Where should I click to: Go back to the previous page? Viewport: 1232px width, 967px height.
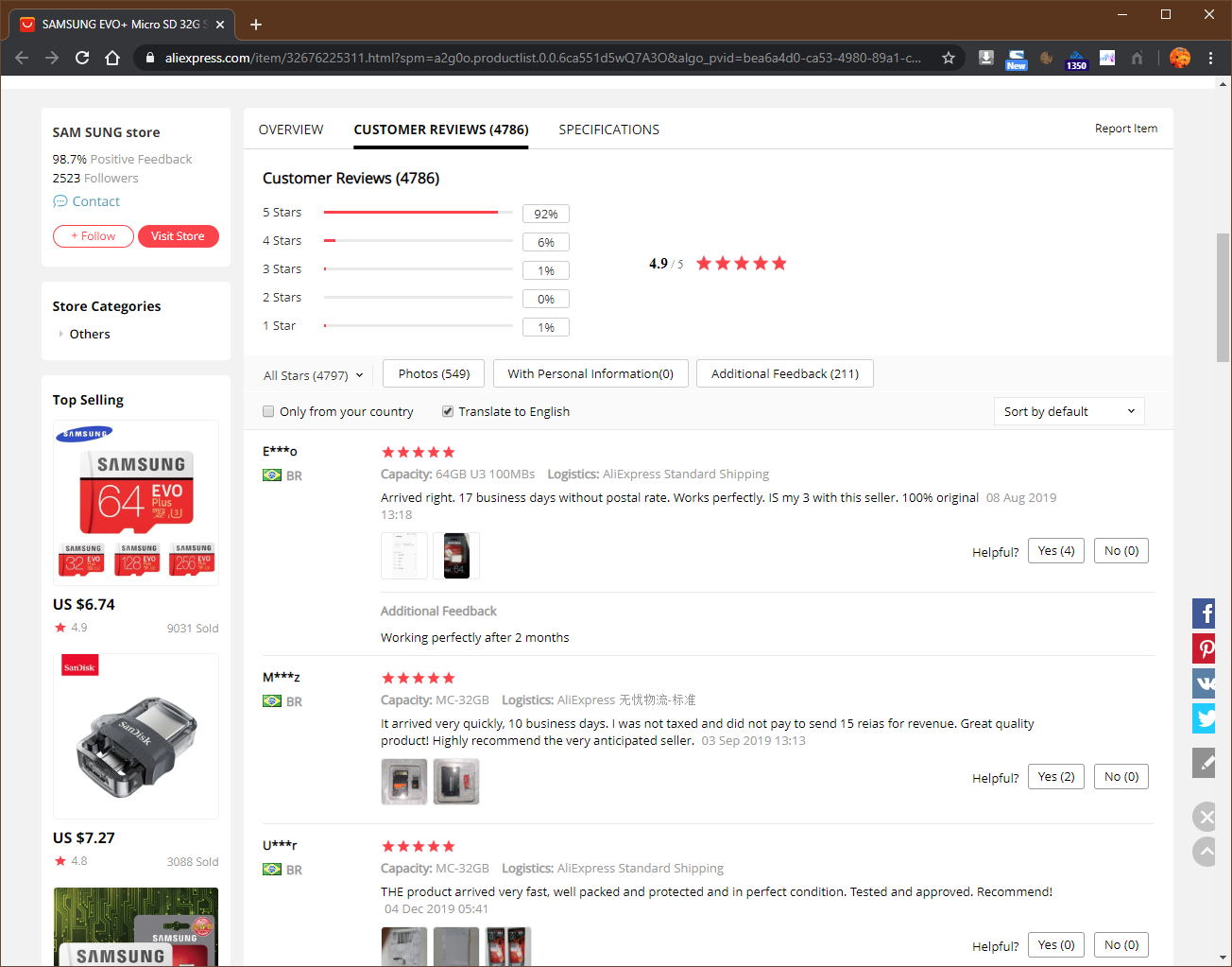click(x=22, y=58)
